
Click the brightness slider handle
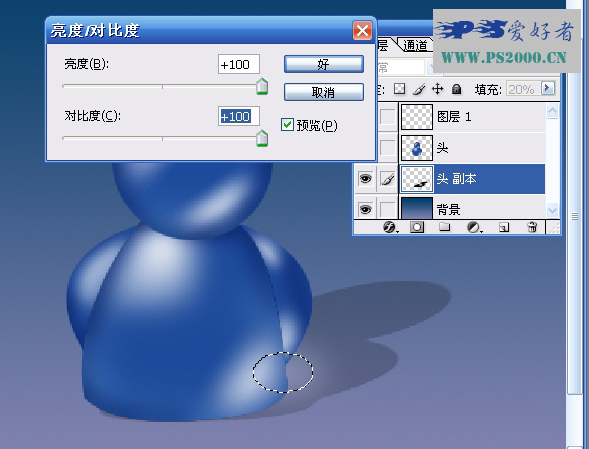coord(262,87)
